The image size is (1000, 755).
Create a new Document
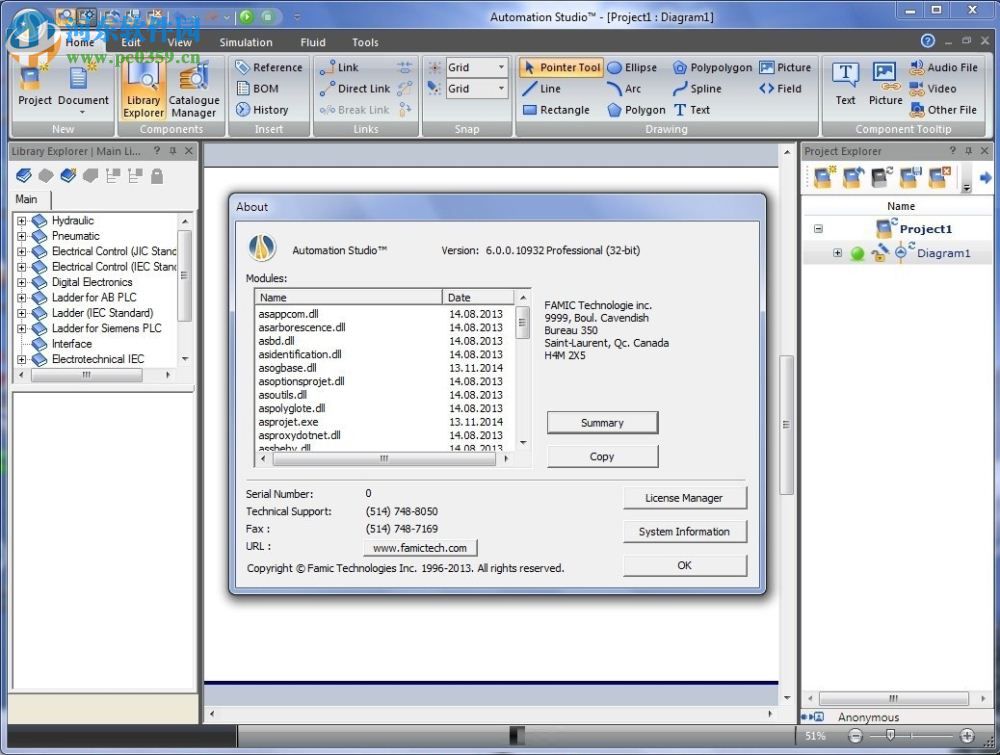click(x=83, y=89)
